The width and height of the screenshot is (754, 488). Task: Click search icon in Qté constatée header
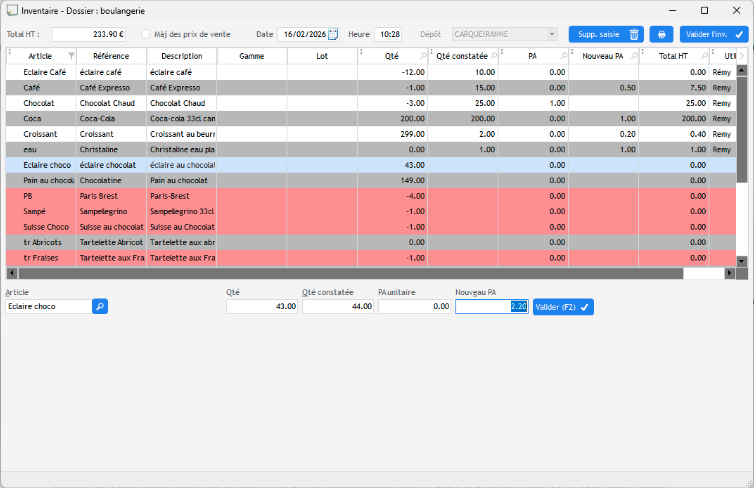click(492, 57)
